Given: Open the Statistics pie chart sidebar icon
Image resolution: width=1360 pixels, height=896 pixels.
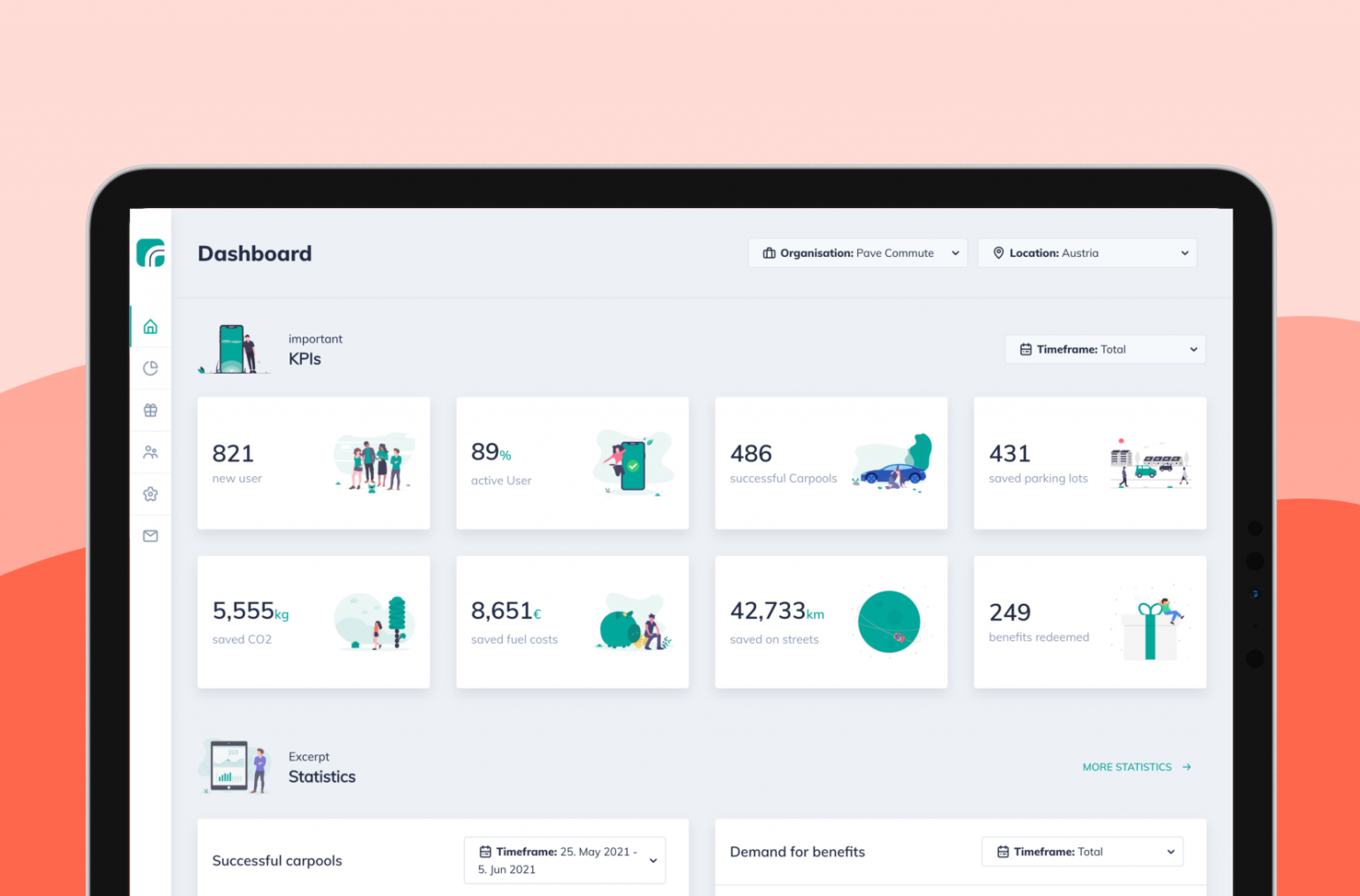Looking at the screenshot, I should (x=151, y=367).
